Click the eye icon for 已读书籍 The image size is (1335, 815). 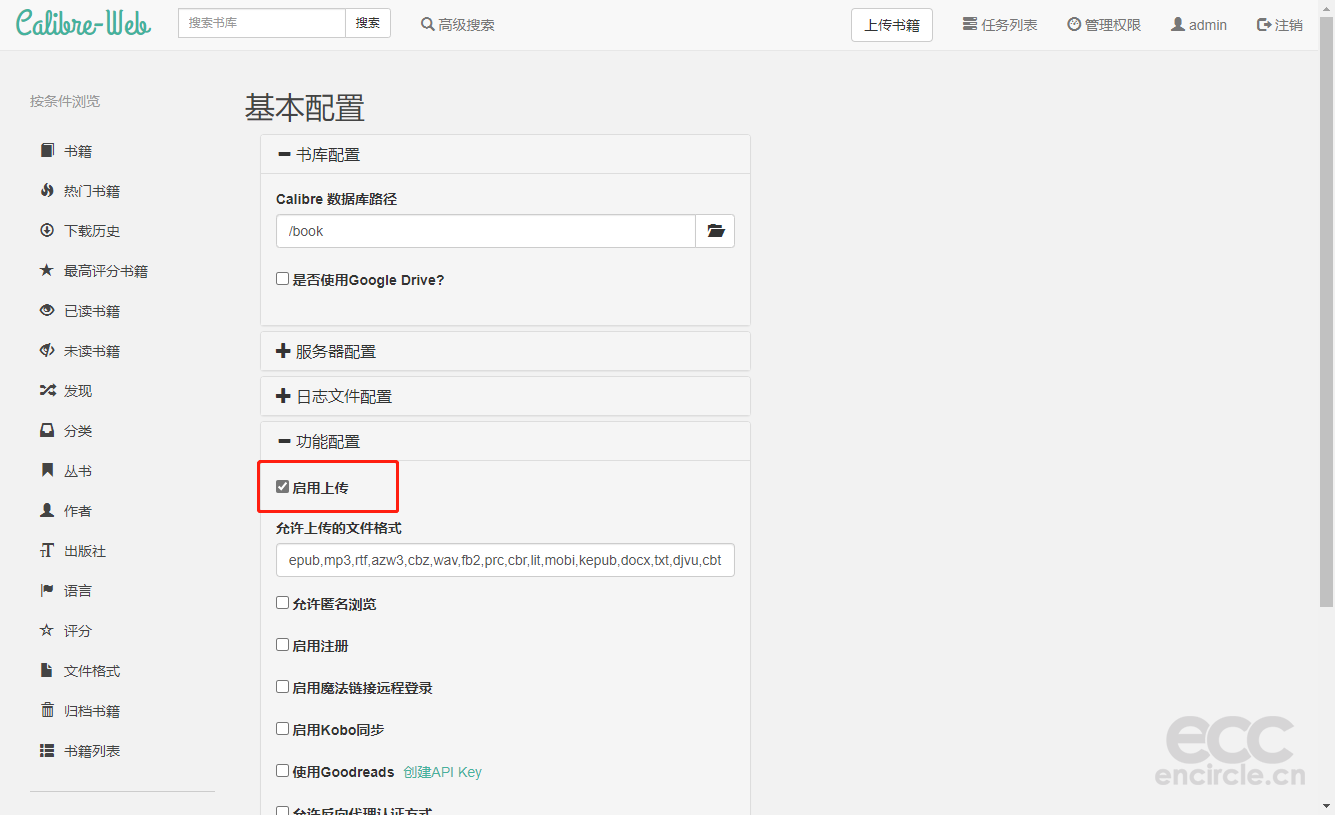(x=47, y=311)
